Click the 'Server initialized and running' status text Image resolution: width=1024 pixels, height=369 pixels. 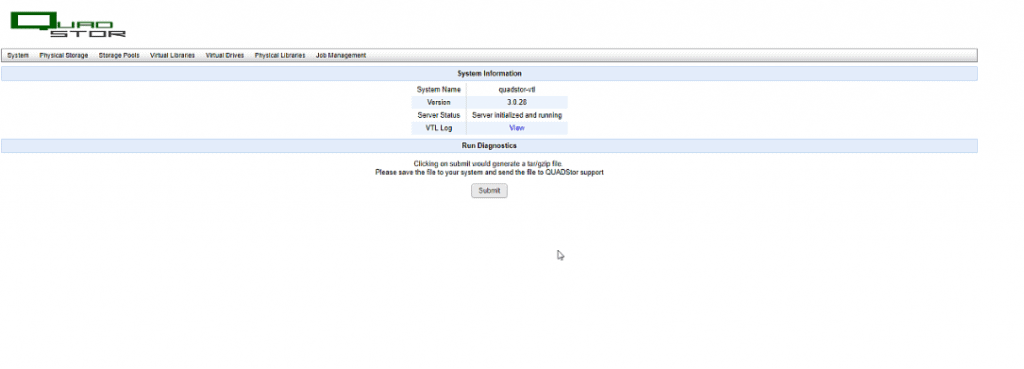click(x=517, y=116)
